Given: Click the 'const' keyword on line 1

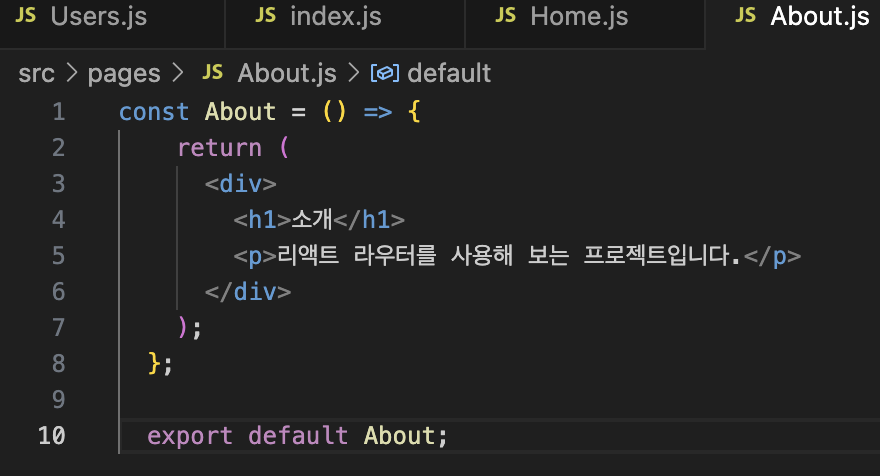Looking at the screenshot, I should tap(154, 112).
